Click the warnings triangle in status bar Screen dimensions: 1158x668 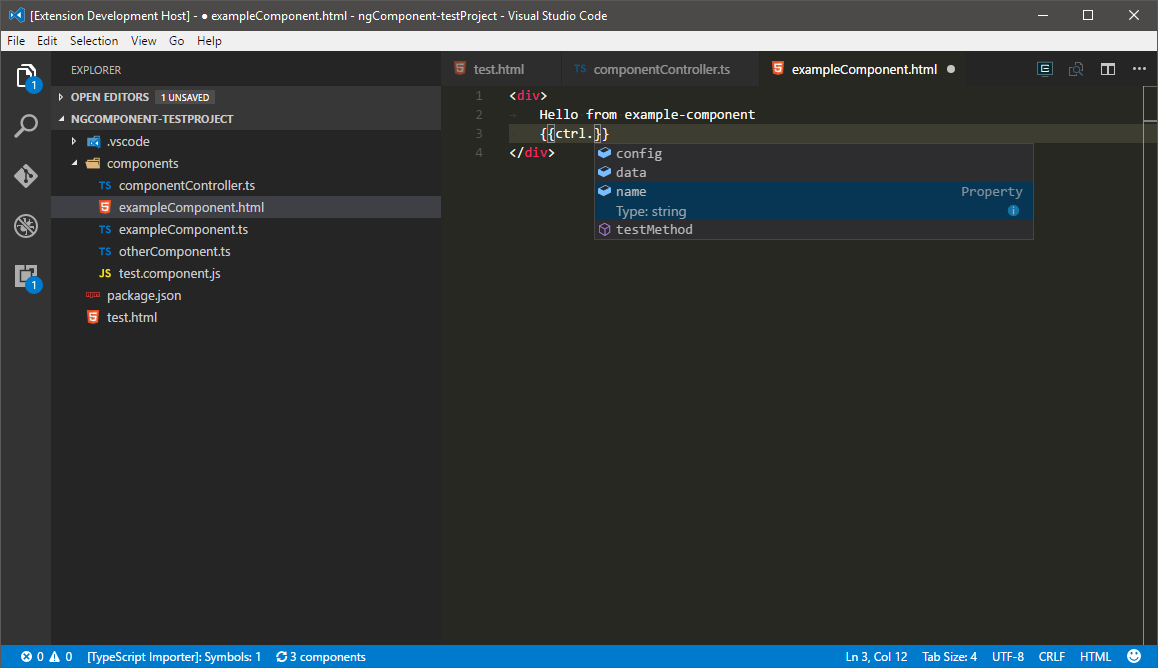coord(55,656)
